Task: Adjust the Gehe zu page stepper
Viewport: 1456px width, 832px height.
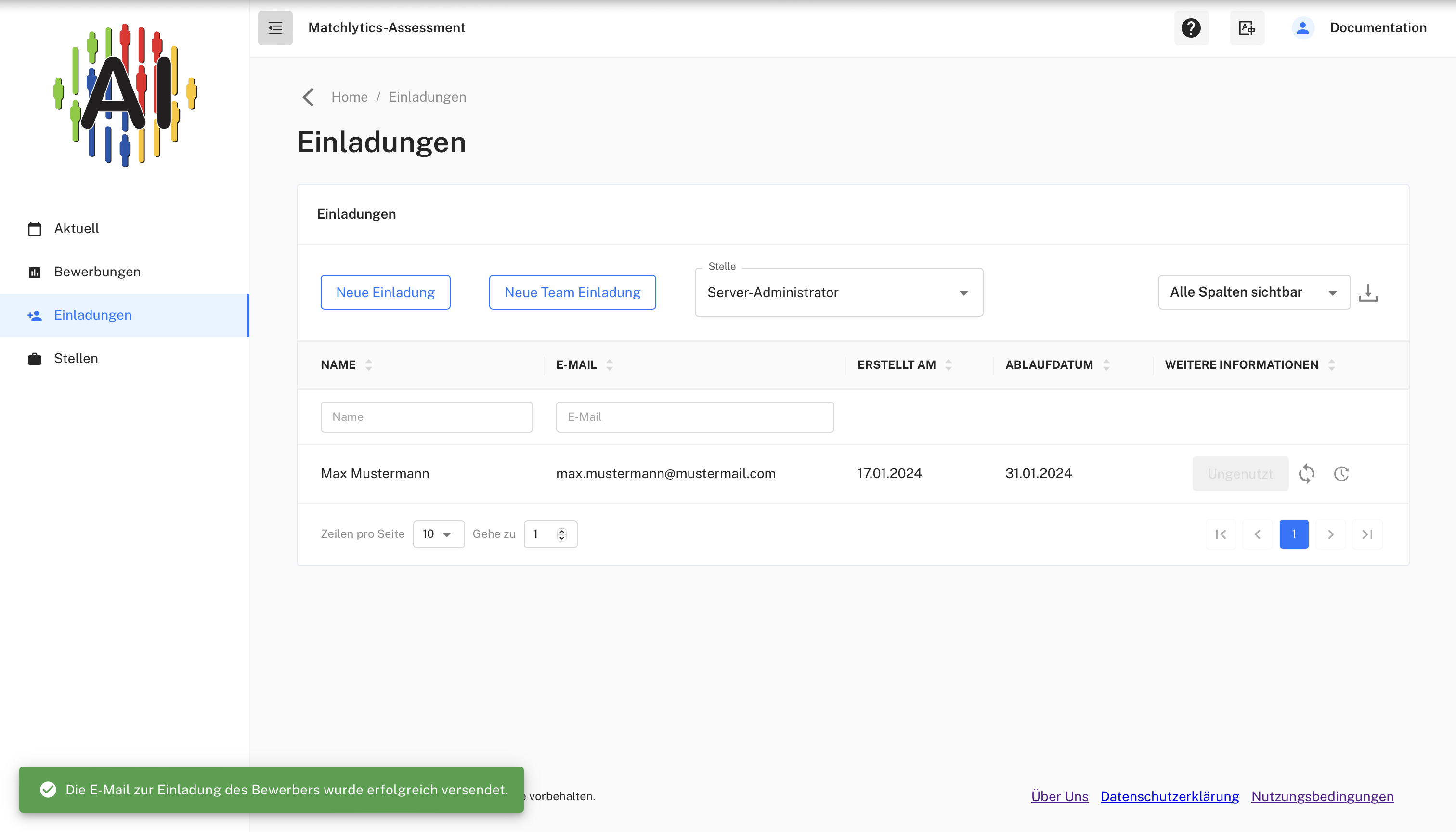Action: coord(562,534)
